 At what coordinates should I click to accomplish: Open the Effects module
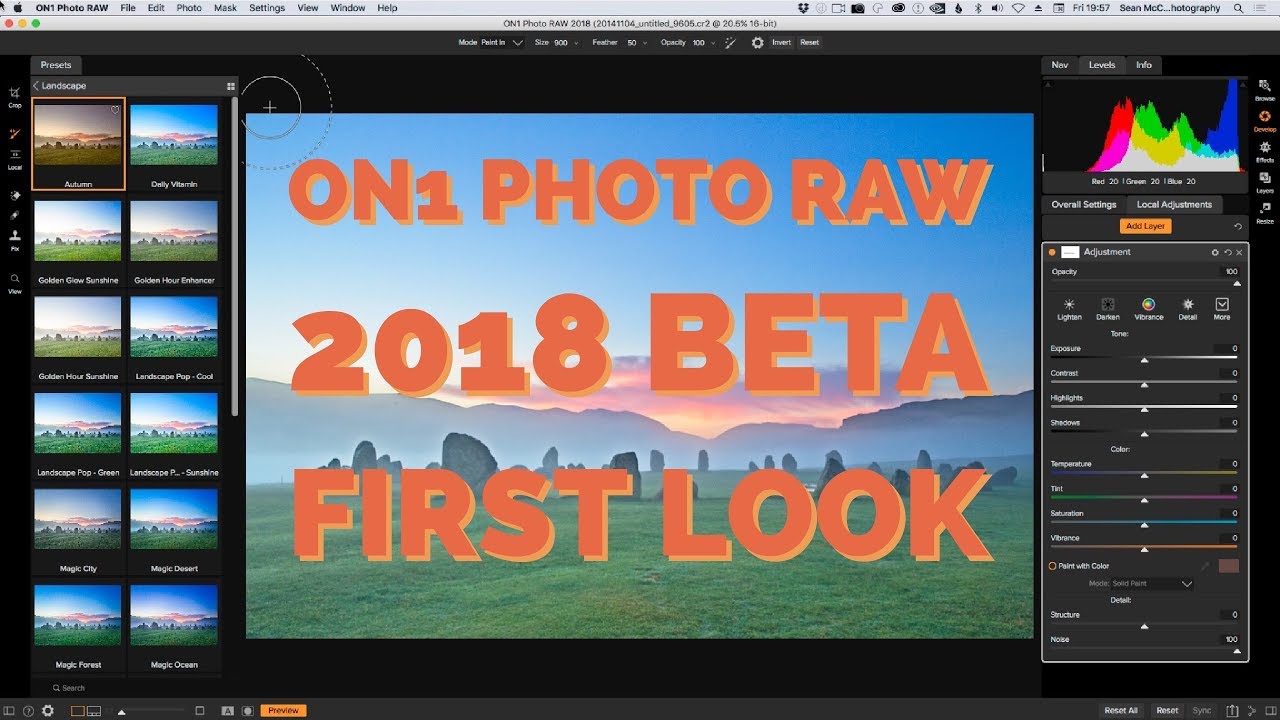point(1265,151)
